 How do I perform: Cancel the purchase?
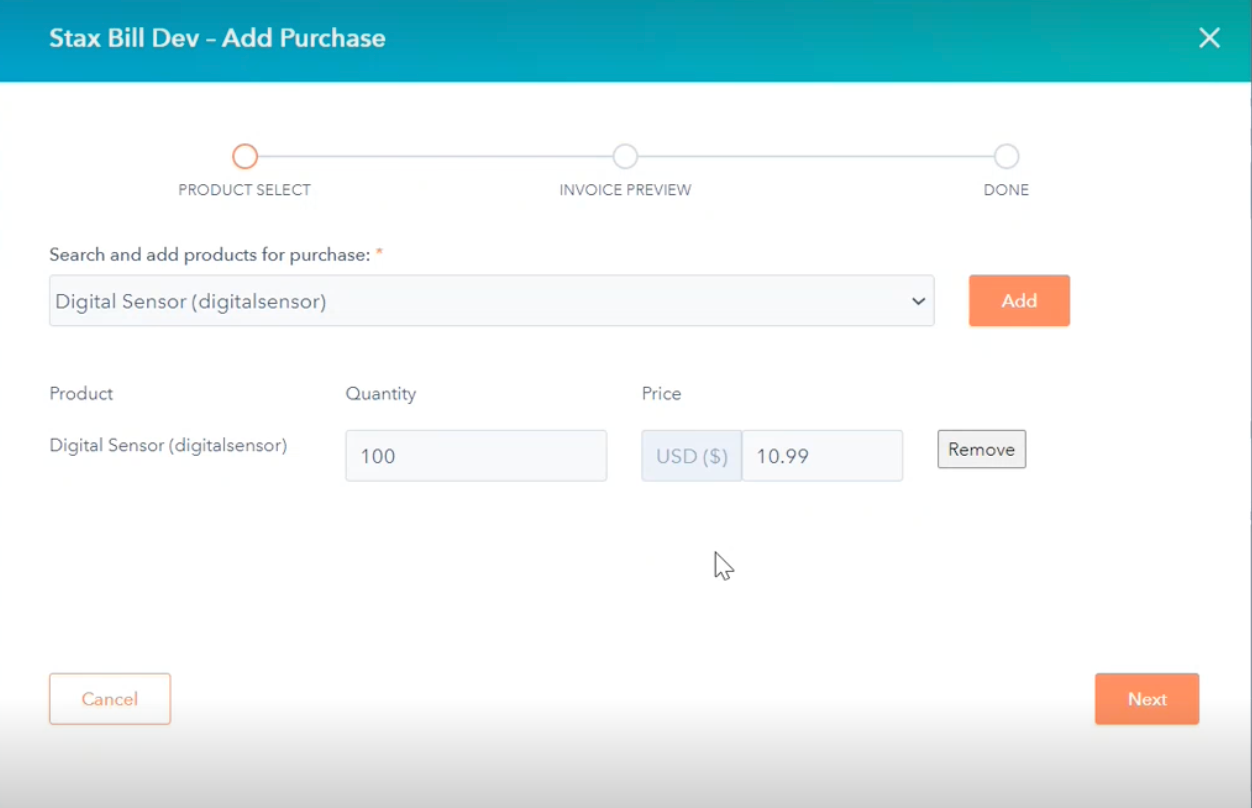tap(110, 699)
